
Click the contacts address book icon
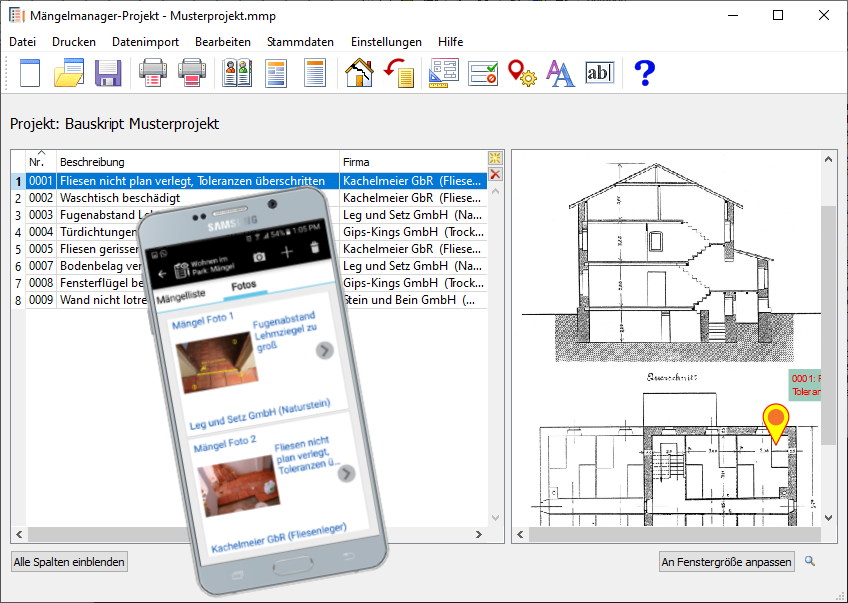(x=237, y=73)
